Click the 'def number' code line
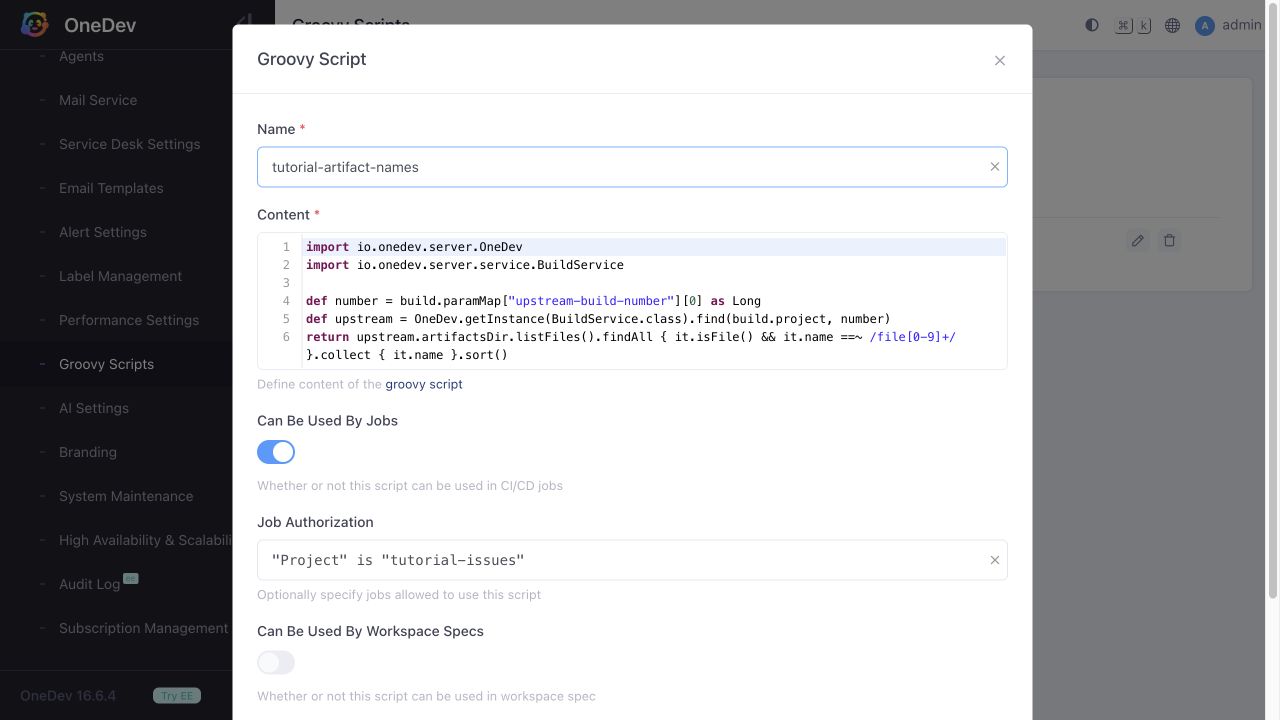Image resolution: width=1280 pixels, height=720 pixels. pyautogui.click(x=533, y=301)
